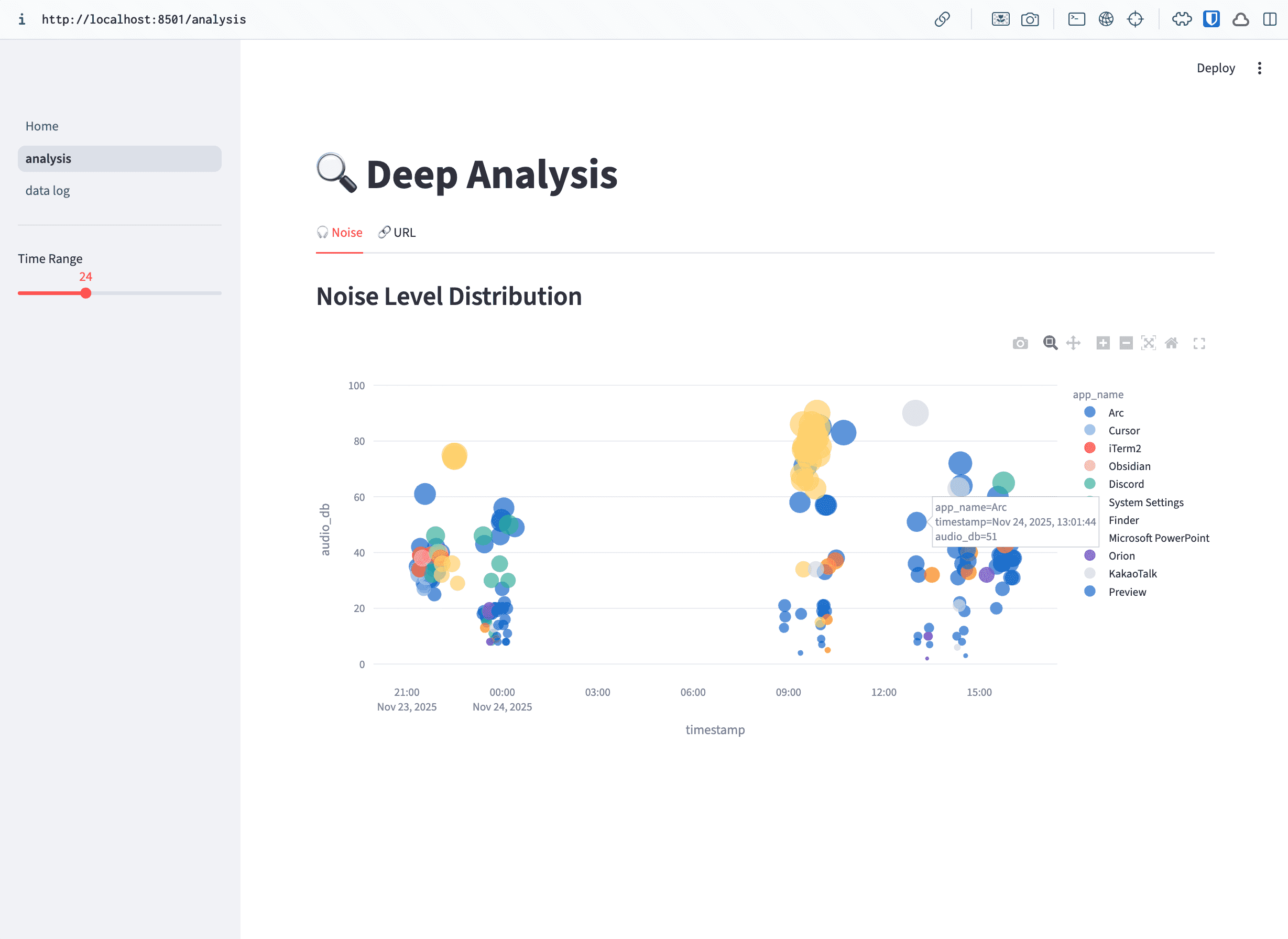Screen dimensions: 1288x939
Task: Open the three-dot app menu
Action: 1260,68
